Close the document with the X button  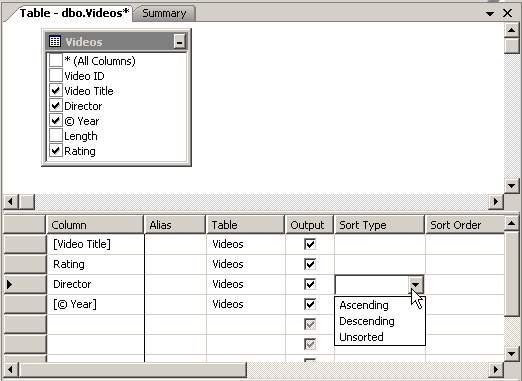pos(507,13)
